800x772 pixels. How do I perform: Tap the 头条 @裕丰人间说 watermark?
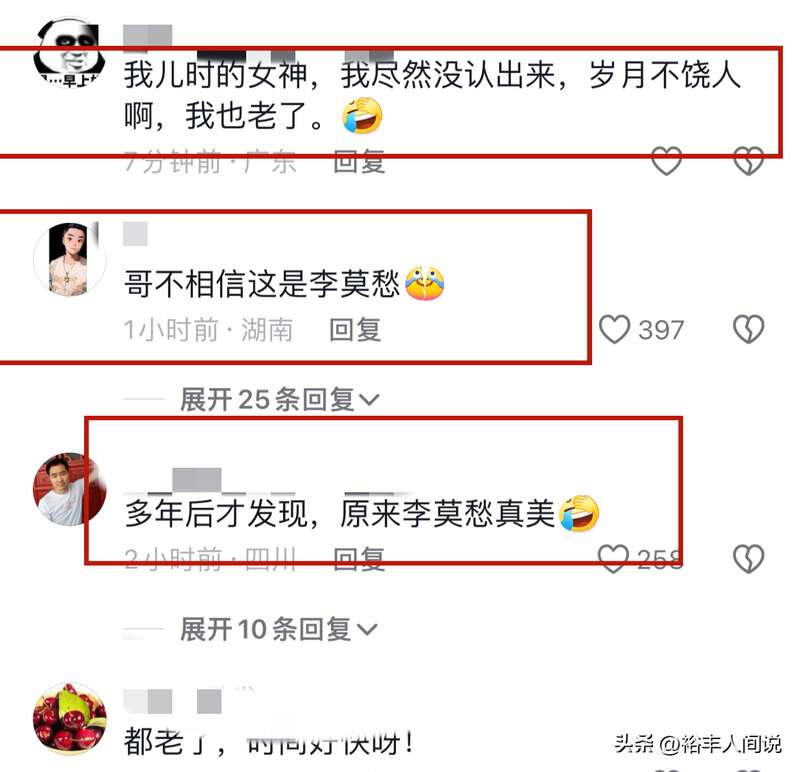point(697,744)
